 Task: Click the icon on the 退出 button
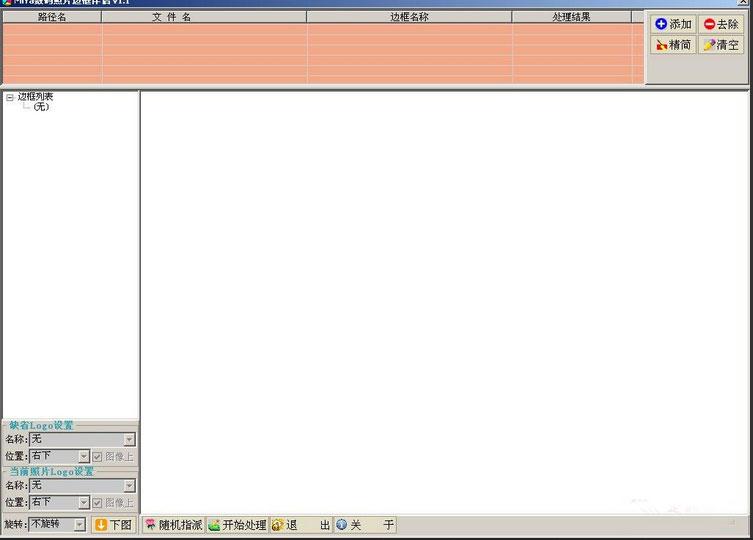pos(277,525)
